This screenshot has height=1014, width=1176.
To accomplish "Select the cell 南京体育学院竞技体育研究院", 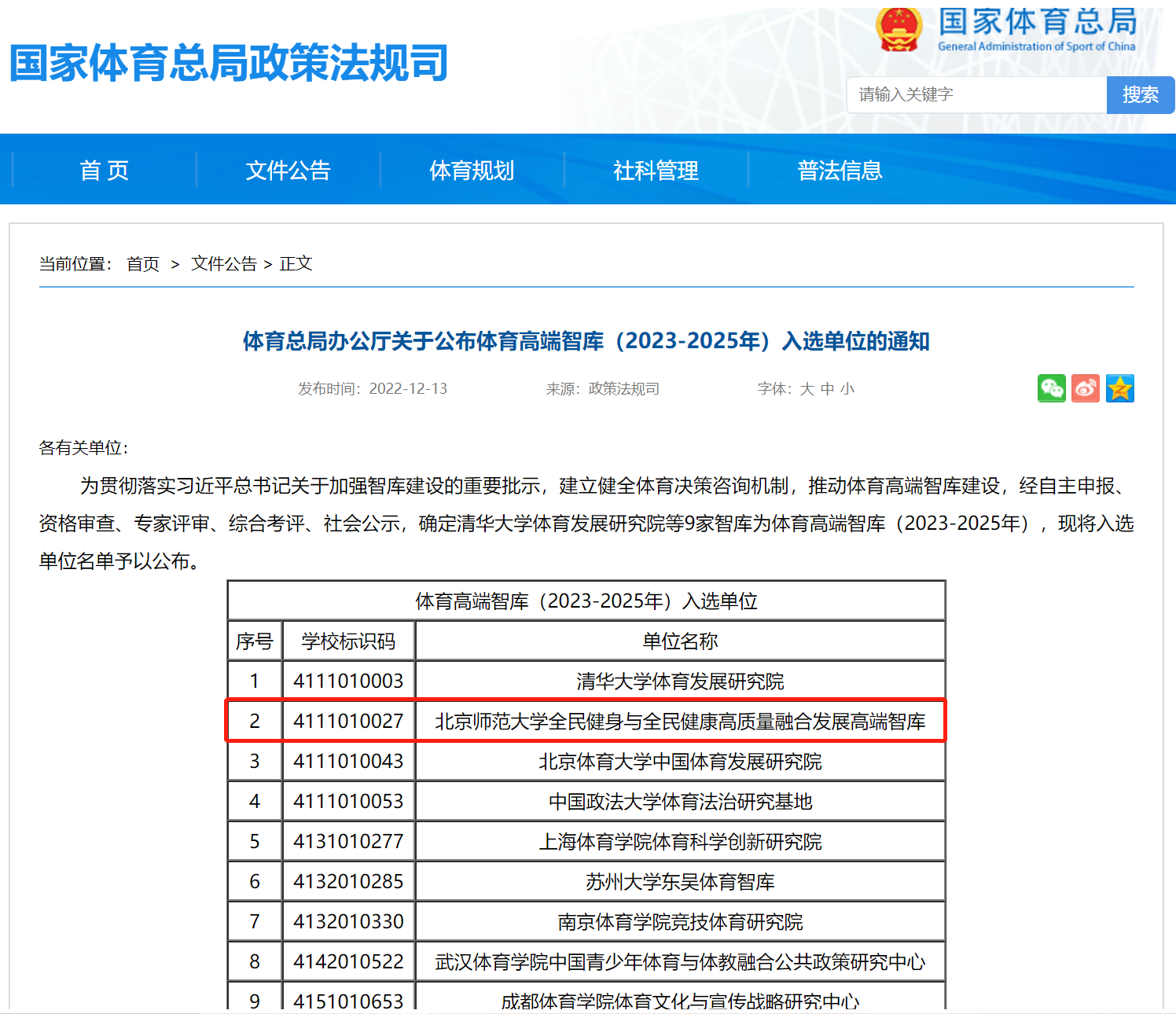I will 681,922.
